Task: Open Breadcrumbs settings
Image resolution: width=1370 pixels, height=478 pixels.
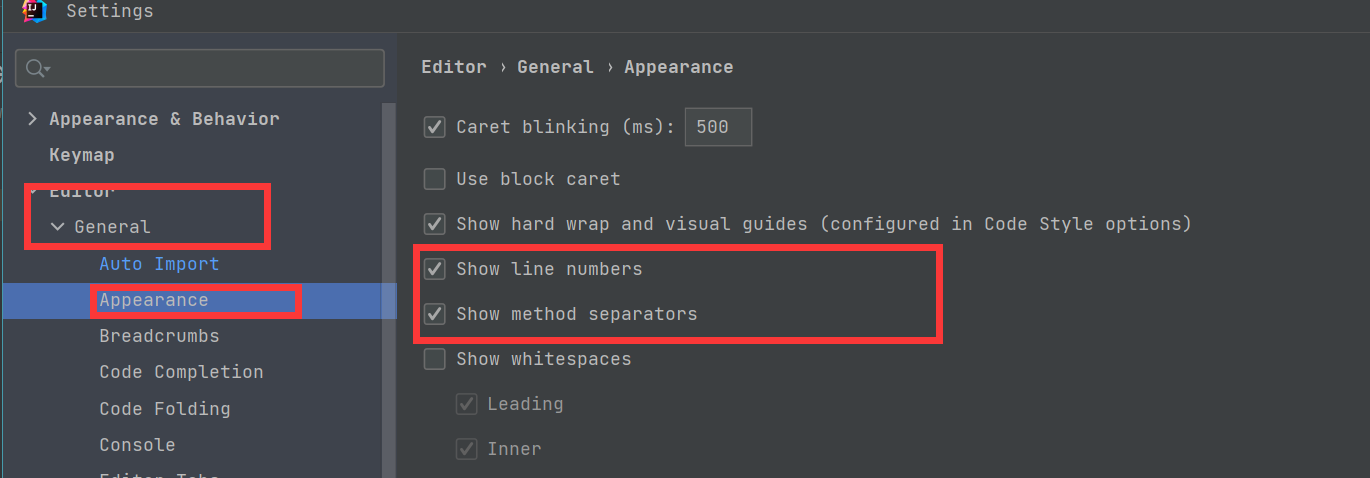Action: [x=159, y=336]
